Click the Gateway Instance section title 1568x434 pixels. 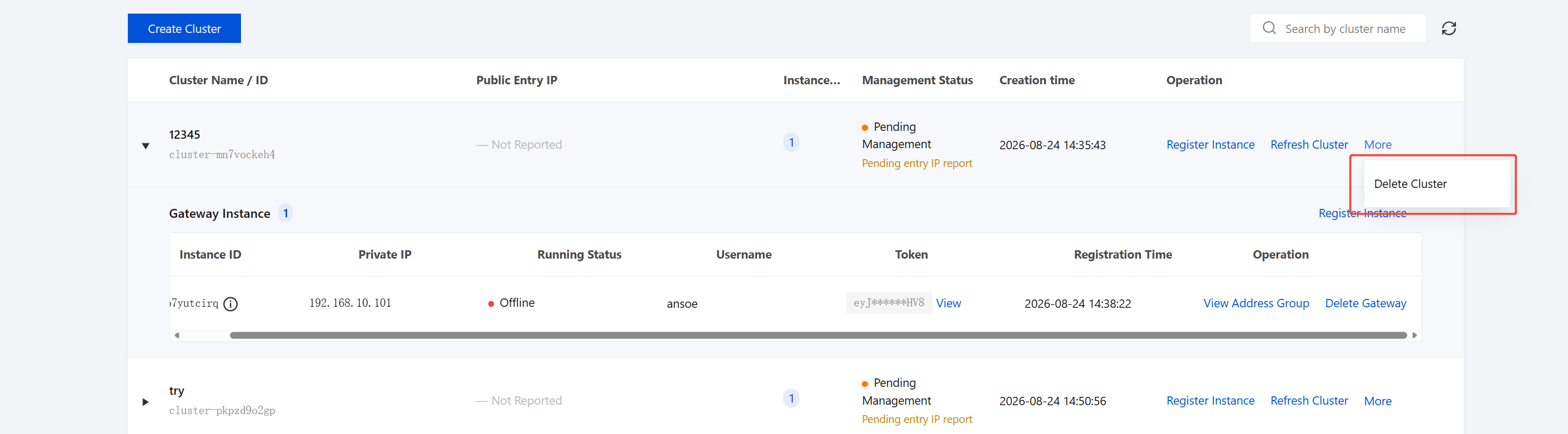(x=220, y=214)
